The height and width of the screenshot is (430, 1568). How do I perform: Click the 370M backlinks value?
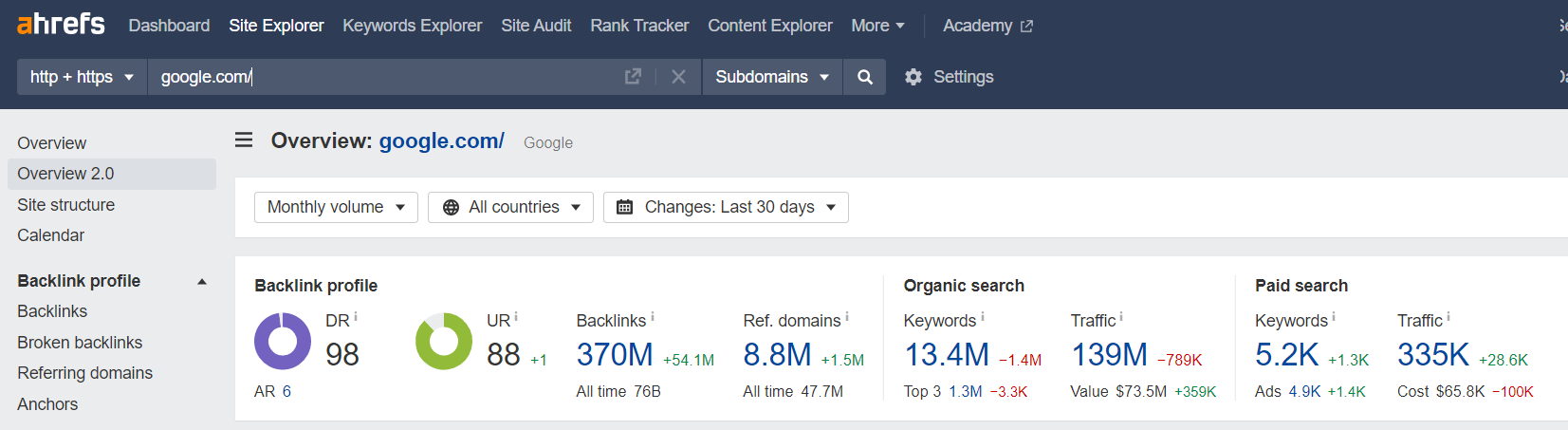click(x=615, y=355)
